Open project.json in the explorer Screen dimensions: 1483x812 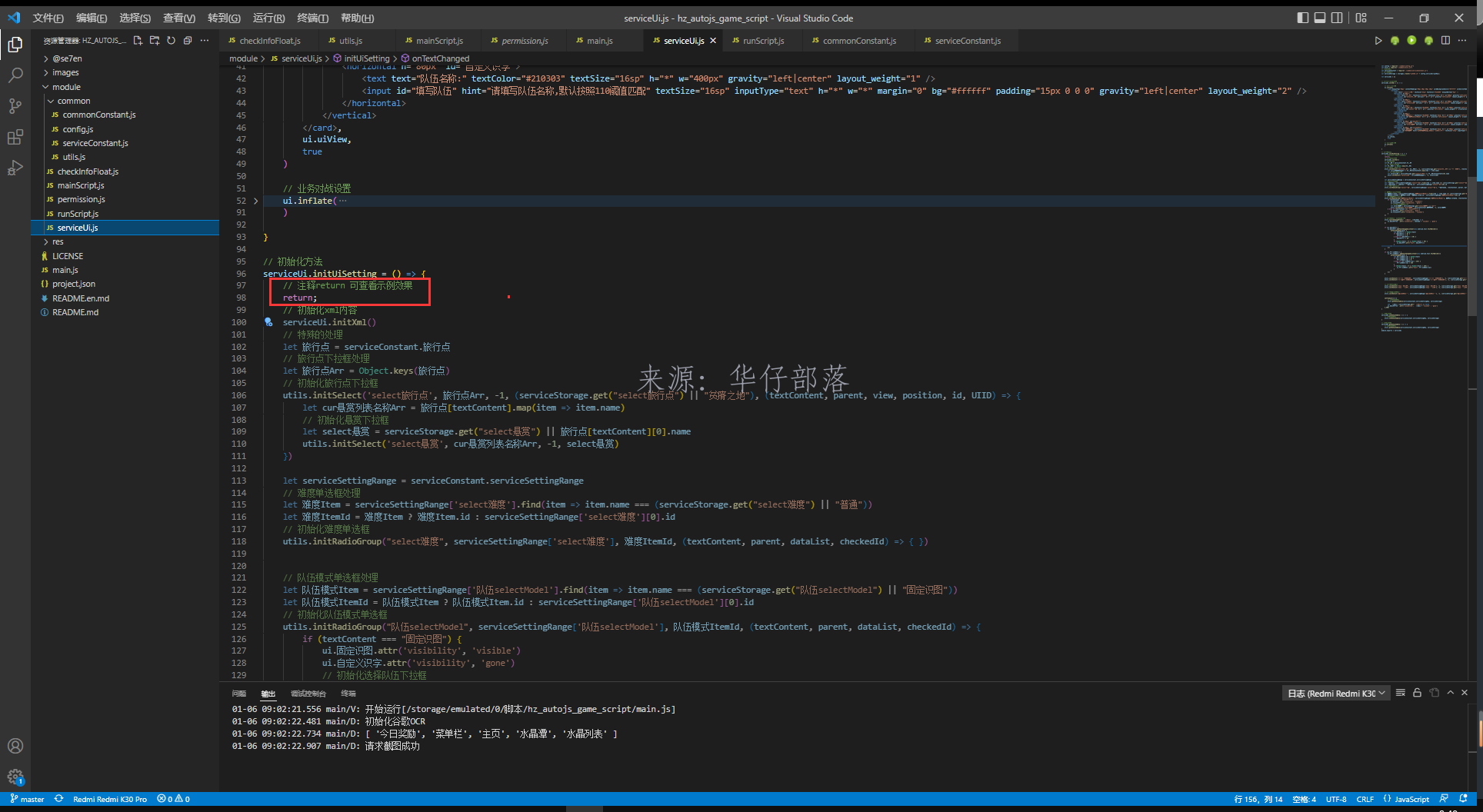click(74, 284)
